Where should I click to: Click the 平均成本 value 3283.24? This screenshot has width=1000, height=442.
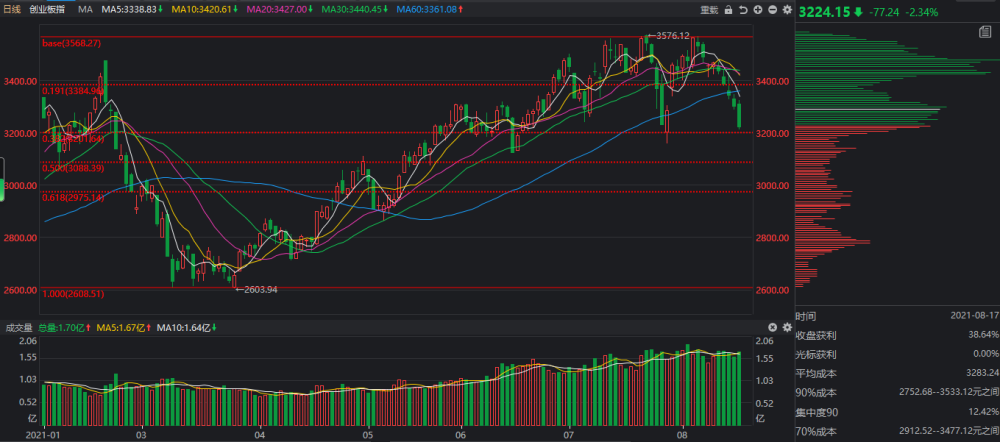tap(982, 373)
